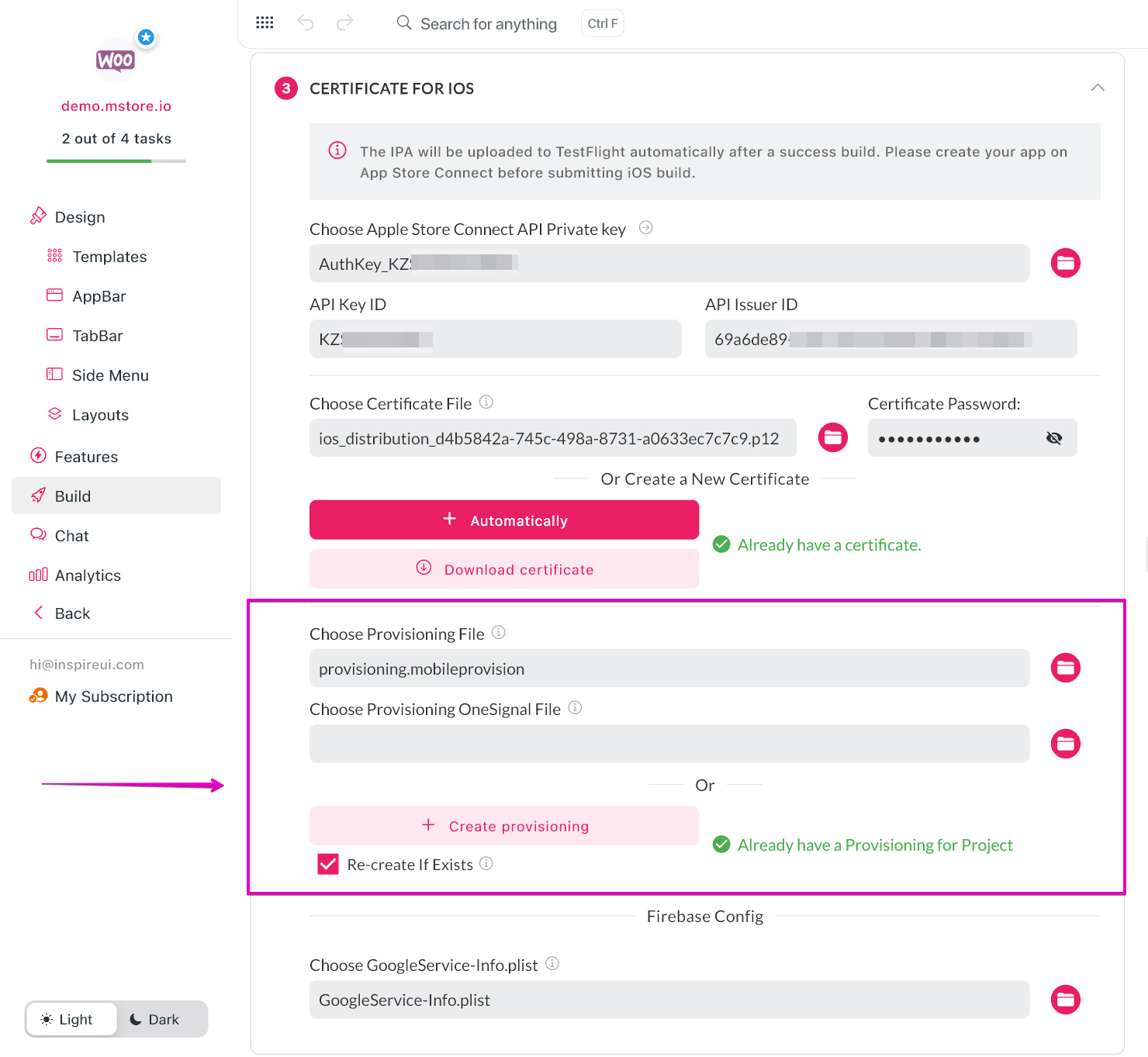Click the undo arrow icon
This screenshot has height=1057, width=1148.
[306, 22]
